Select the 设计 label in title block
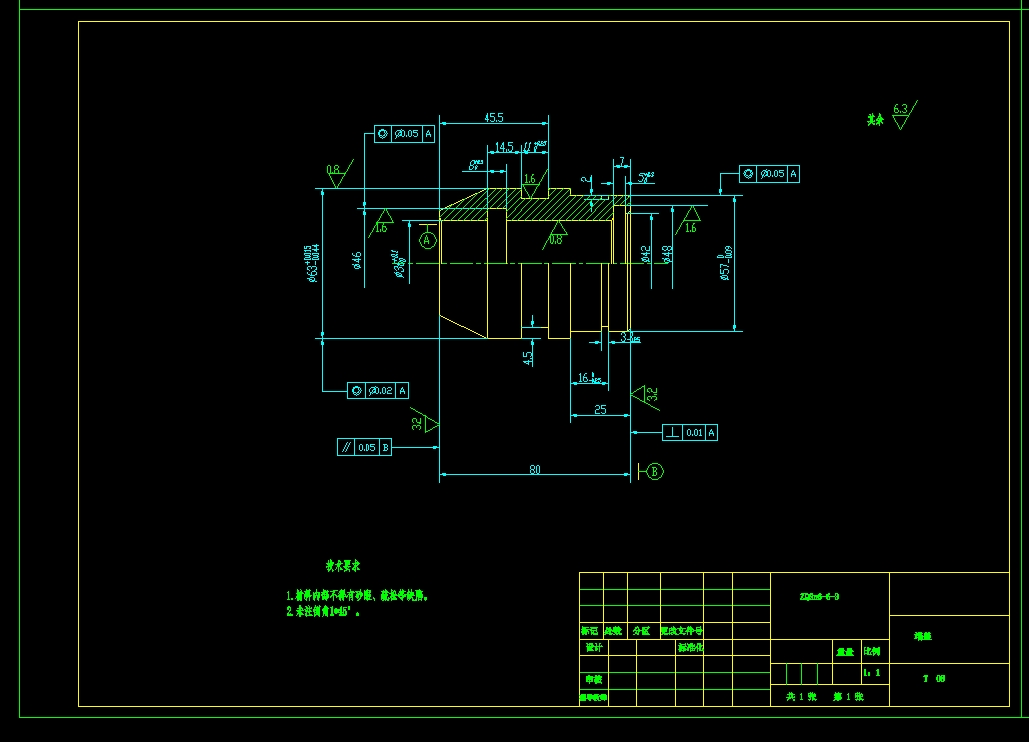The height and width of the screenshot is (742, 1029). [x=594, y=647]
